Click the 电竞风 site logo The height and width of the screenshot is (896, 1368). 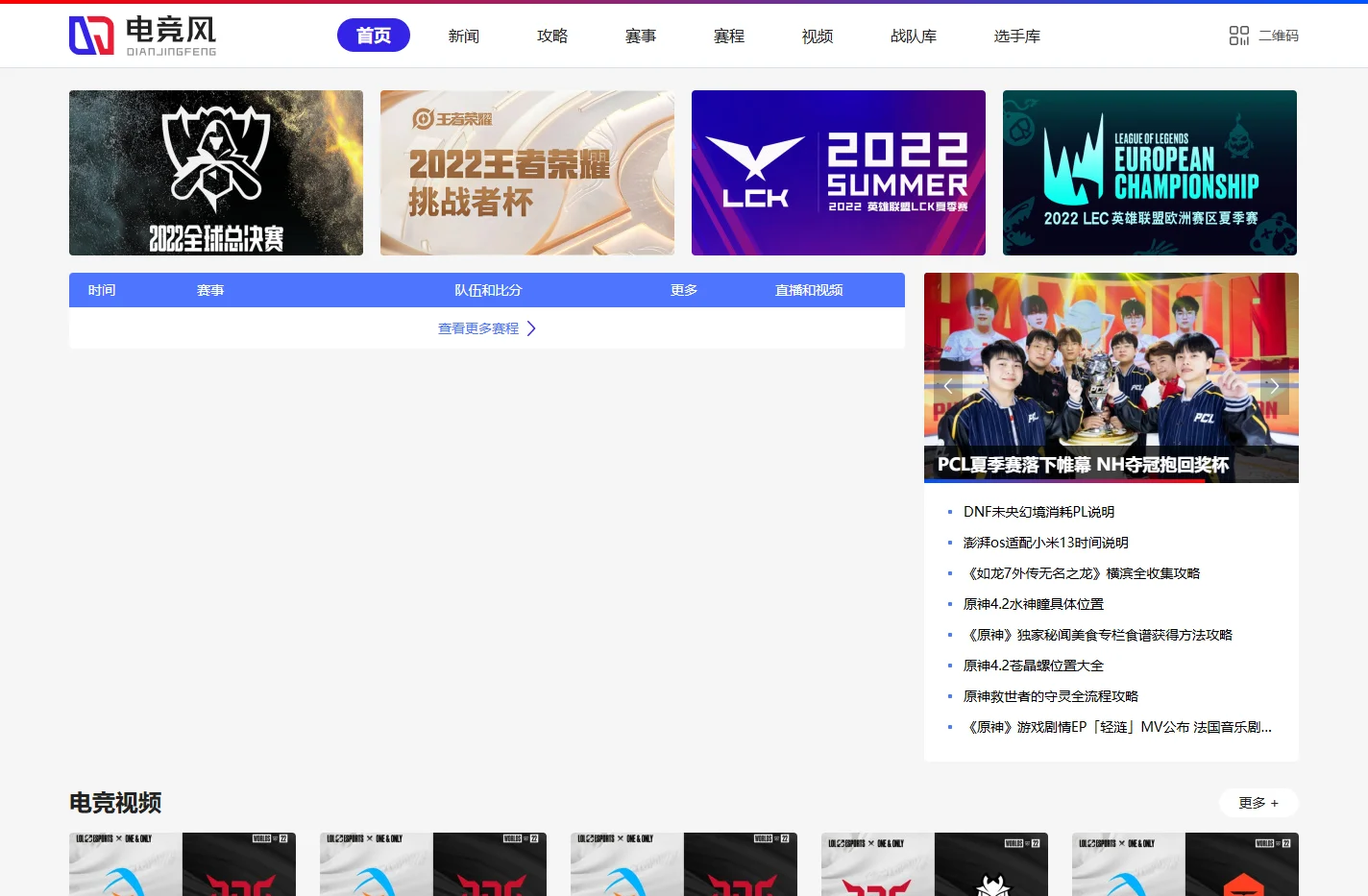point(143,36)
